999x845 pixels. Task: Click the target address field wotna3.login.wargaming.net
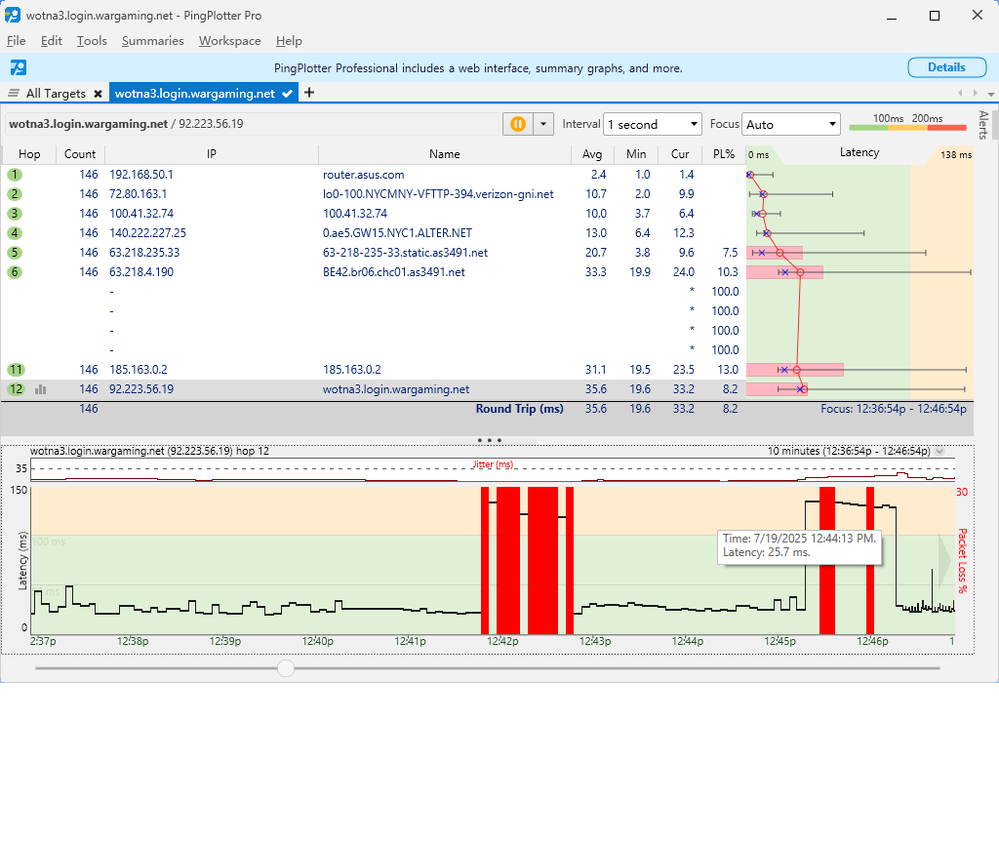tap(252, 124)
